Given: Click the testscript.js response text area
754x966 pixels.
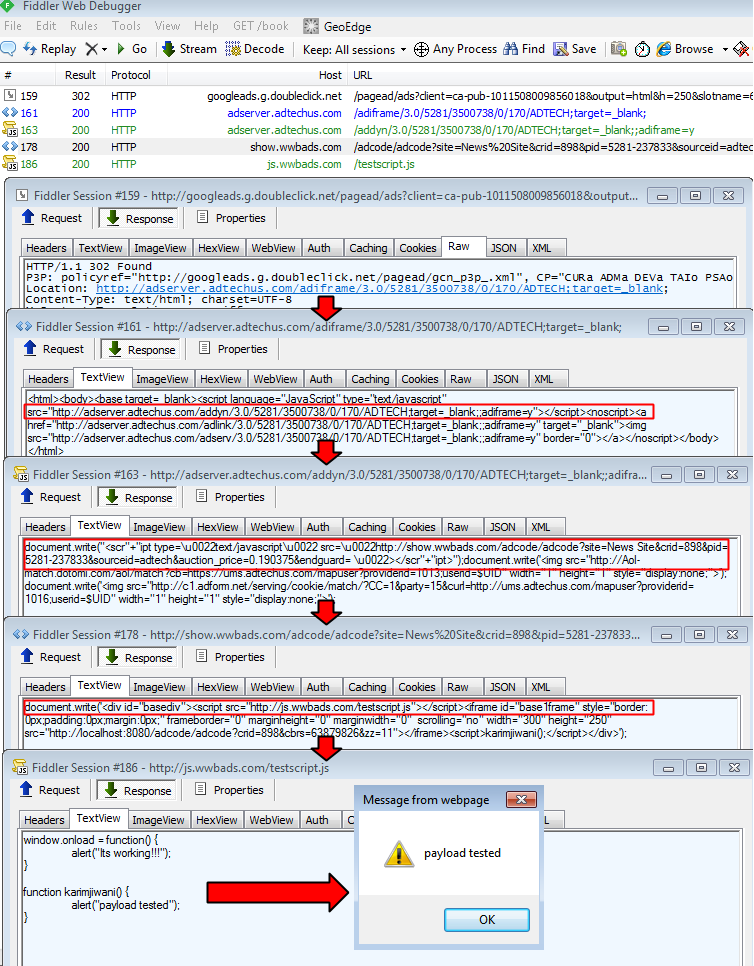Looking at the screenshot, I should point(380,898).
